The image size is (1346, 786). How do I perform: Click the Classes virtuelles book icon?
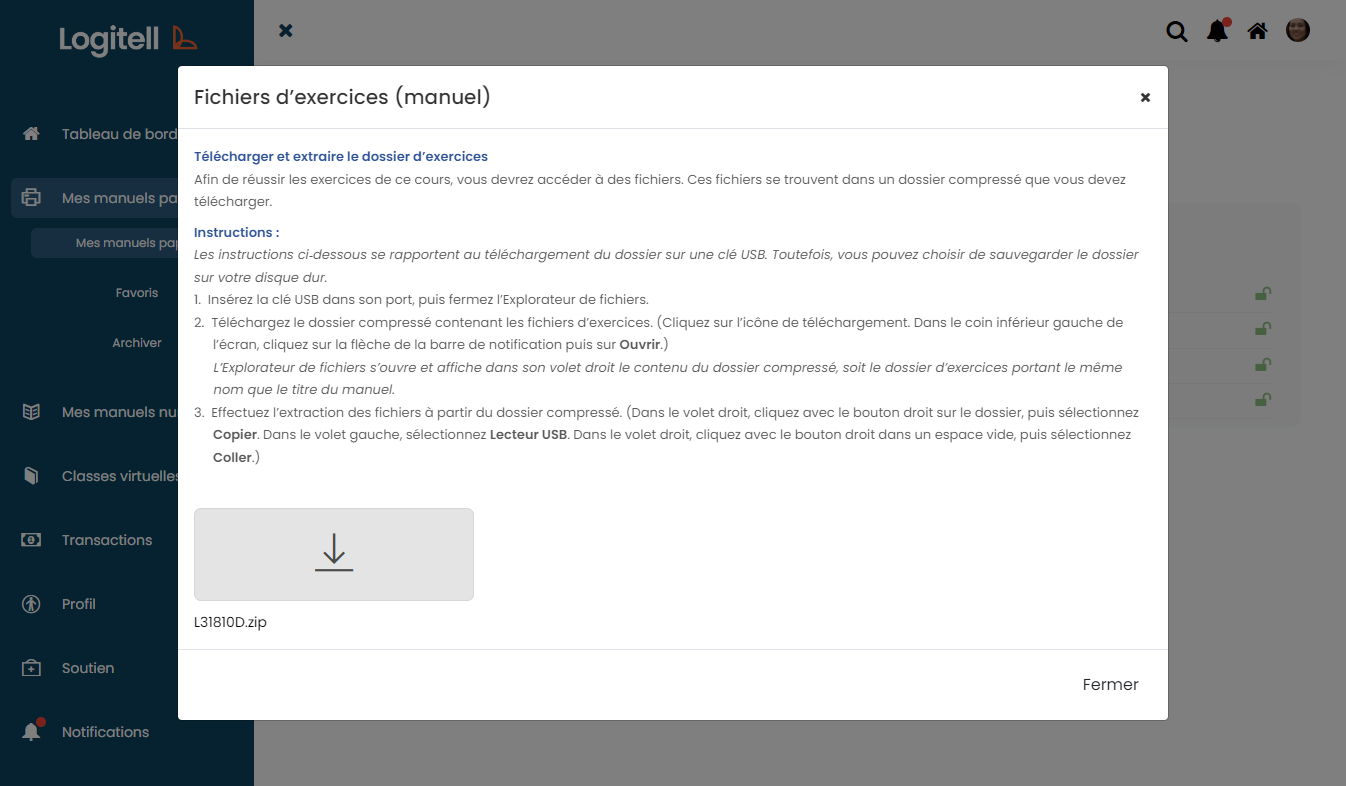pyautogui.click(x=31, y=476)
